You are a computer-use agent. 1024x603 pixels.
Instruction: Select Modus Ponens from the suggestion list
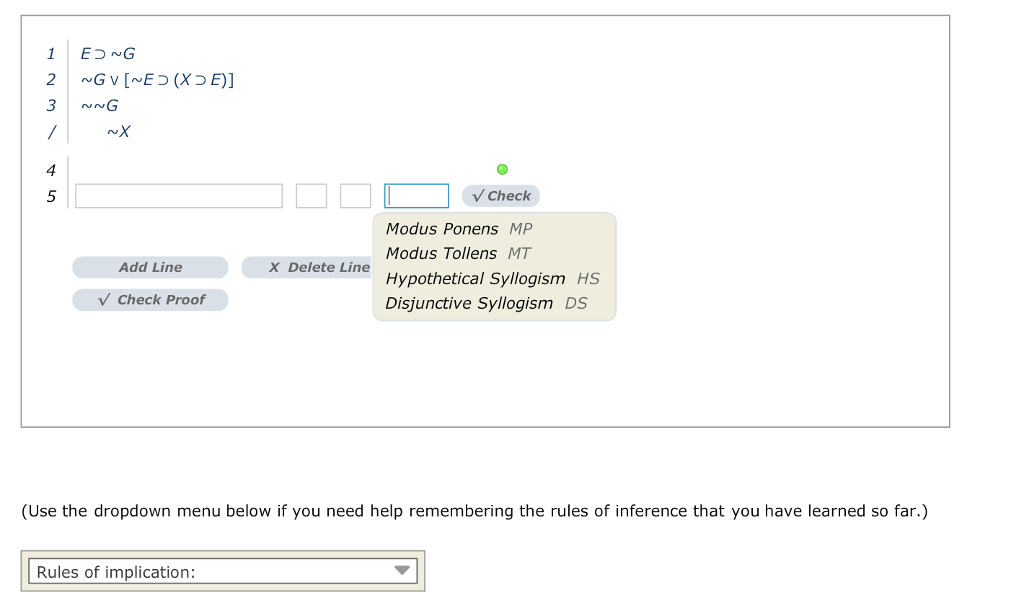tap(442, 228)
